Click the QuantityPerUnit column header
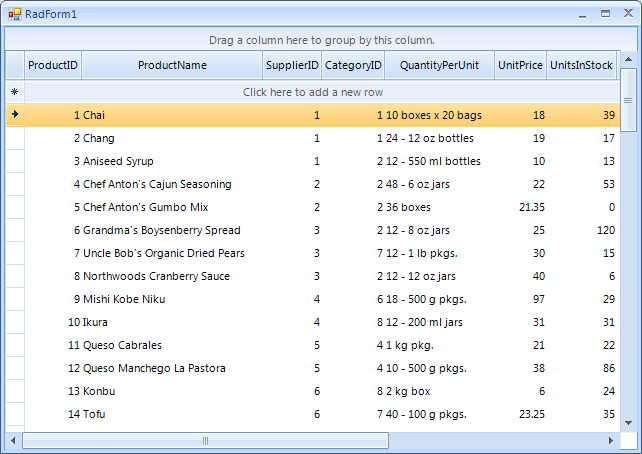642x454 pixels. (440, 65)
